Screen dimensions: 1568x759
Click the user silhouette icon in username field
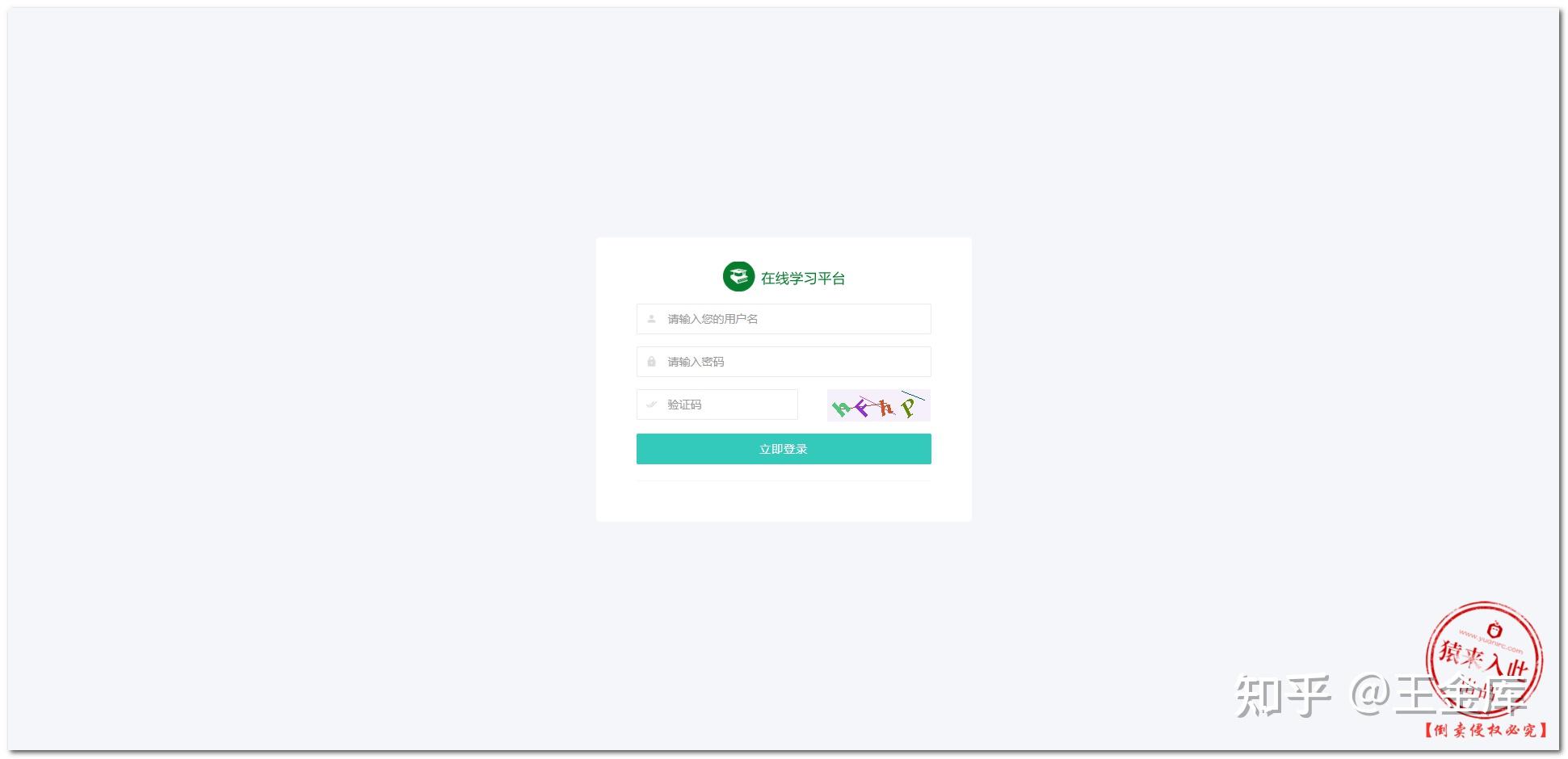(x=651, y=319)
